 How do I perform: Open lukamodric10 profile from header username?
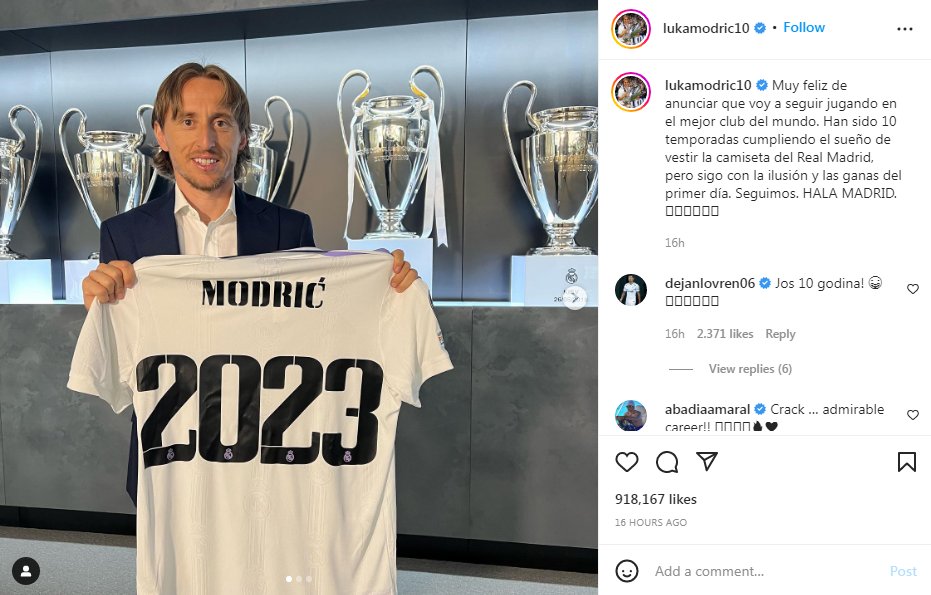click(706, 28)
